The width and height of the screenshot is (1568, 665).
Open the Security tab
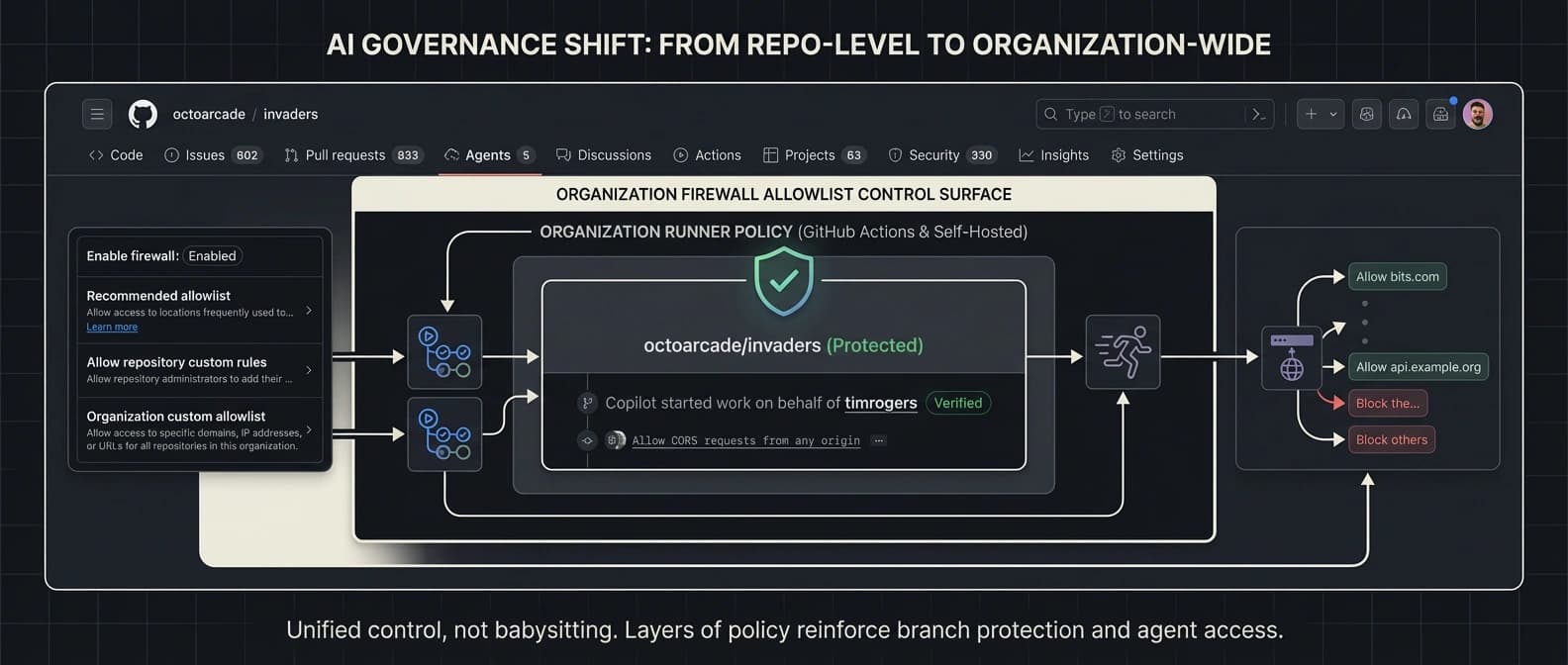pos(941,155)
